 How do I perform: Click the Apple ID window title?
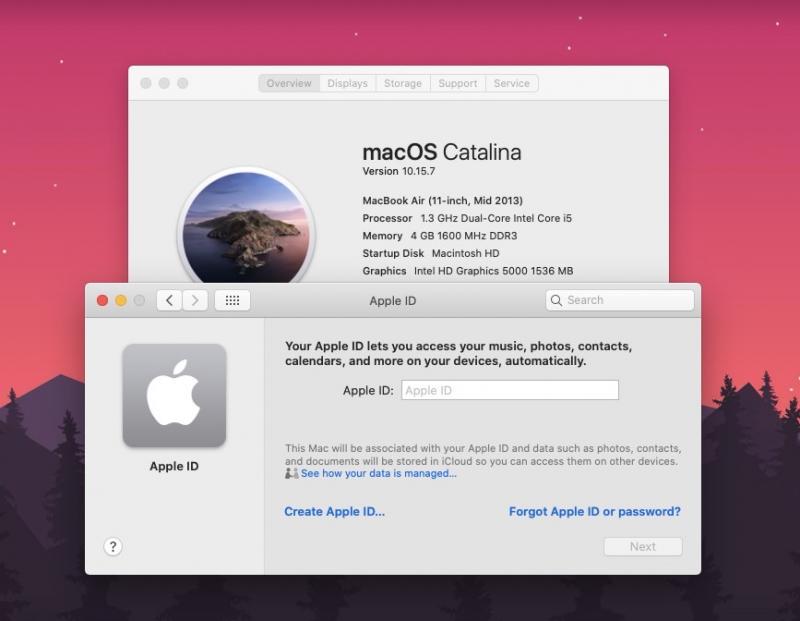pos(393,301)
